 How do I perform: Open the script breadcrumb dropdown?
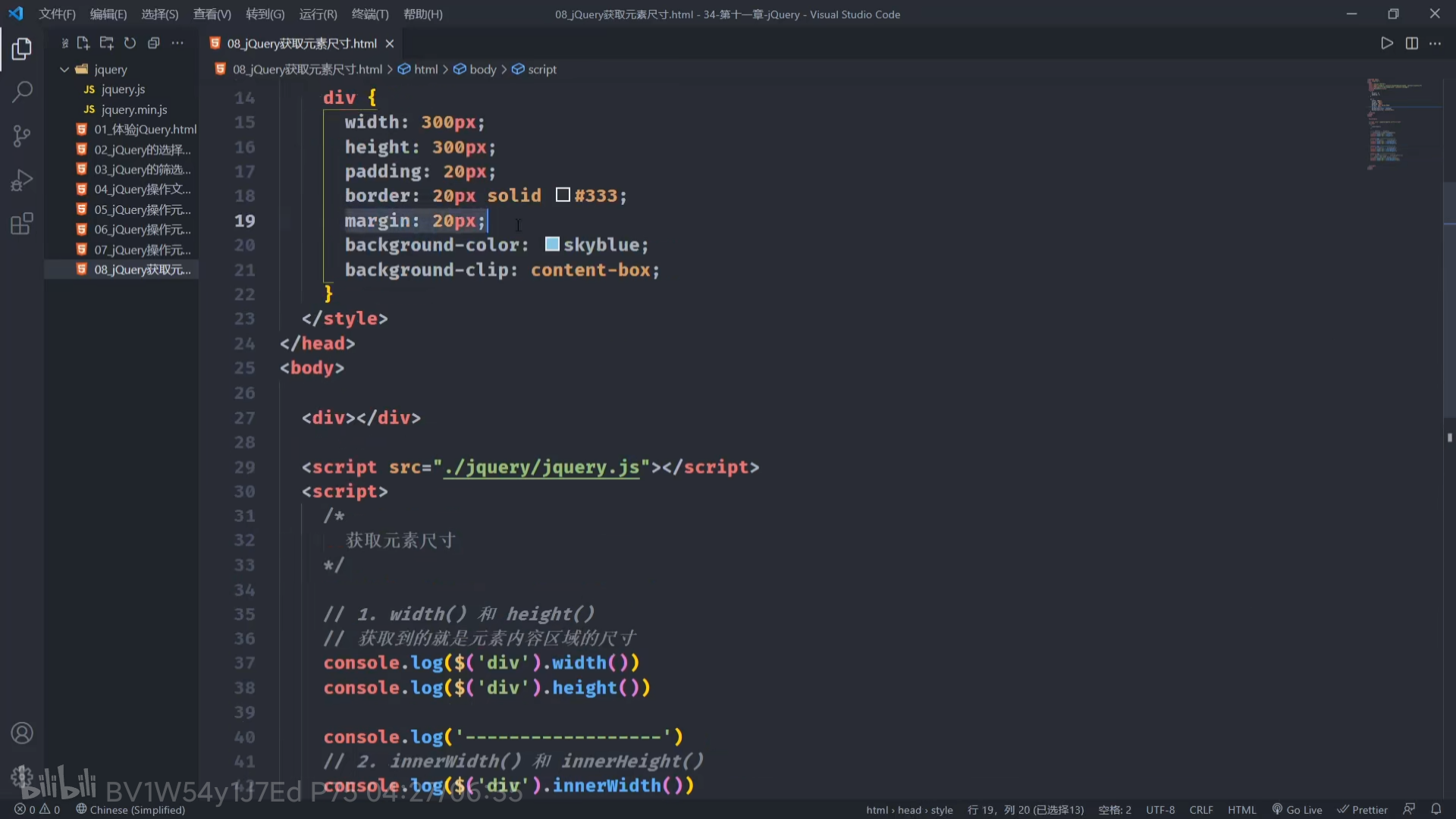pos(541,69)
